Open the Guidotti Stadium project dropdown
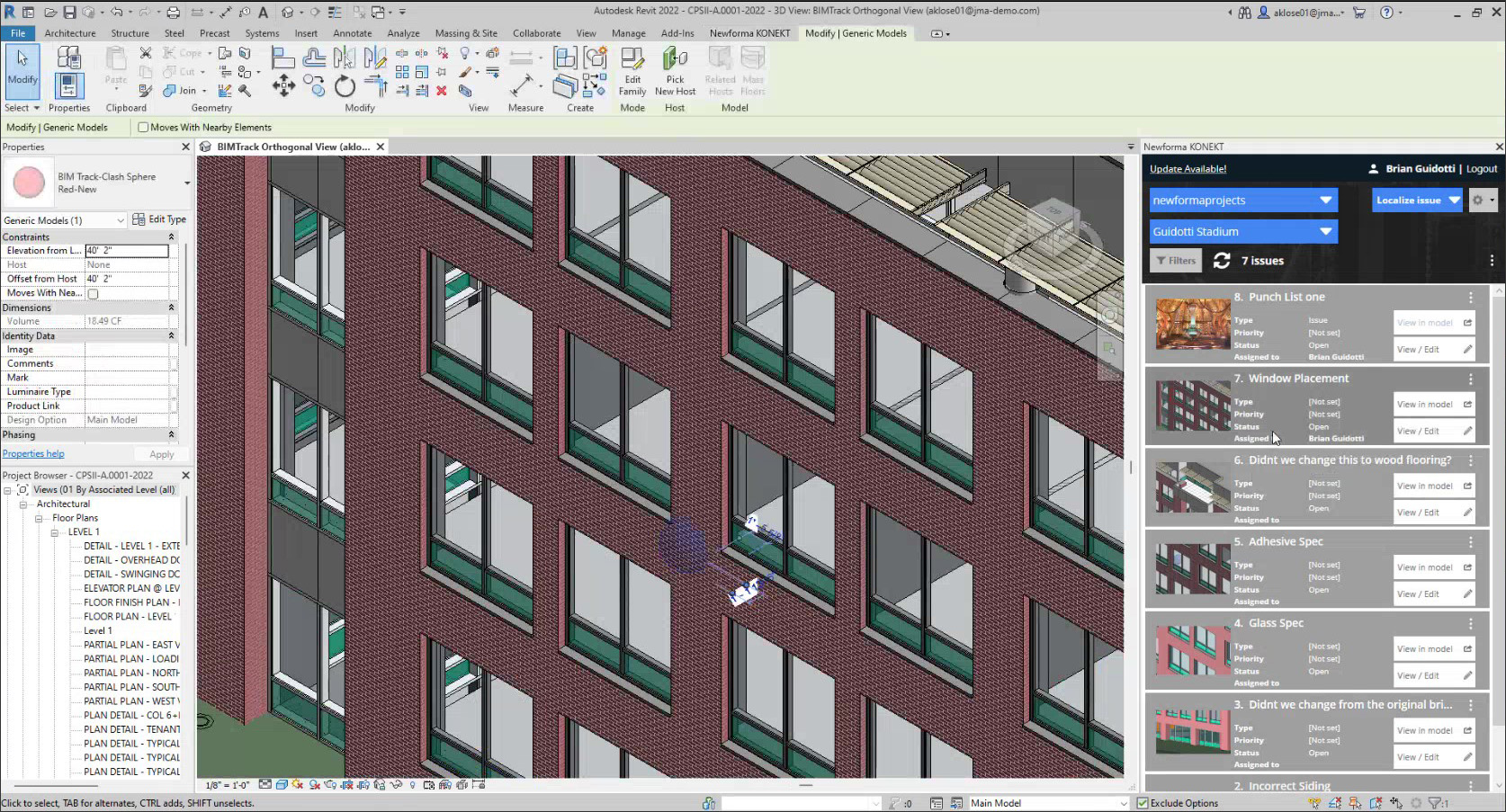The height and width of the screenshot is (812, 1506). (1243, 232)
